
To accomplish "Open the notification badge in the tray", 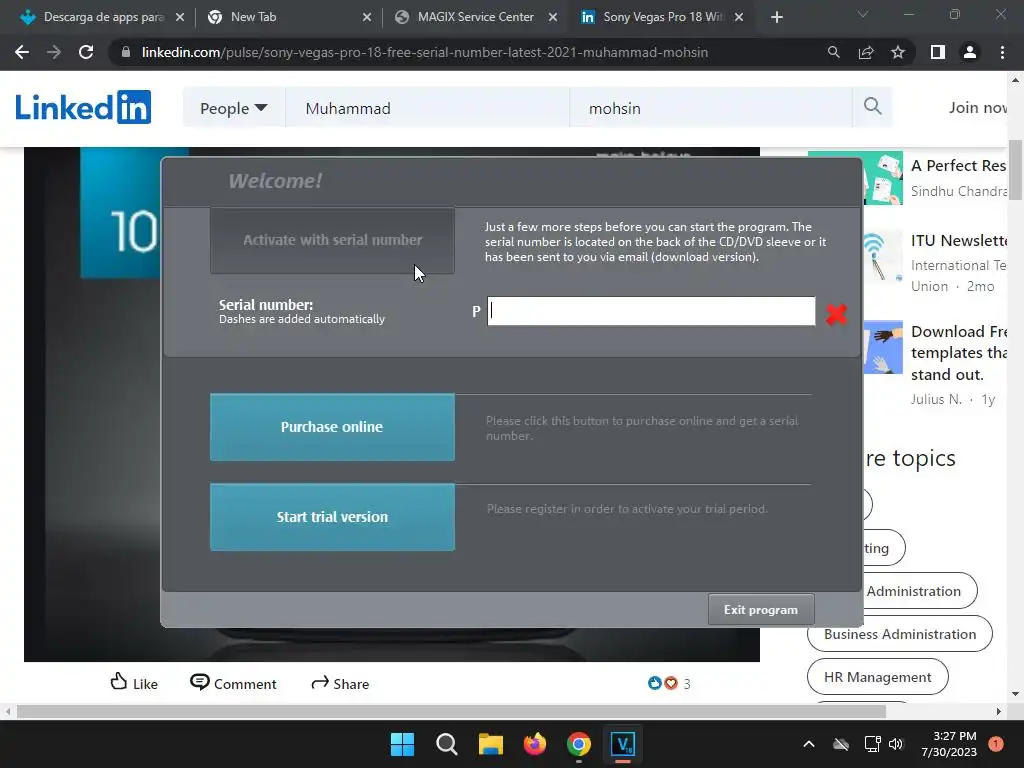I will click(x=996, y=744).
